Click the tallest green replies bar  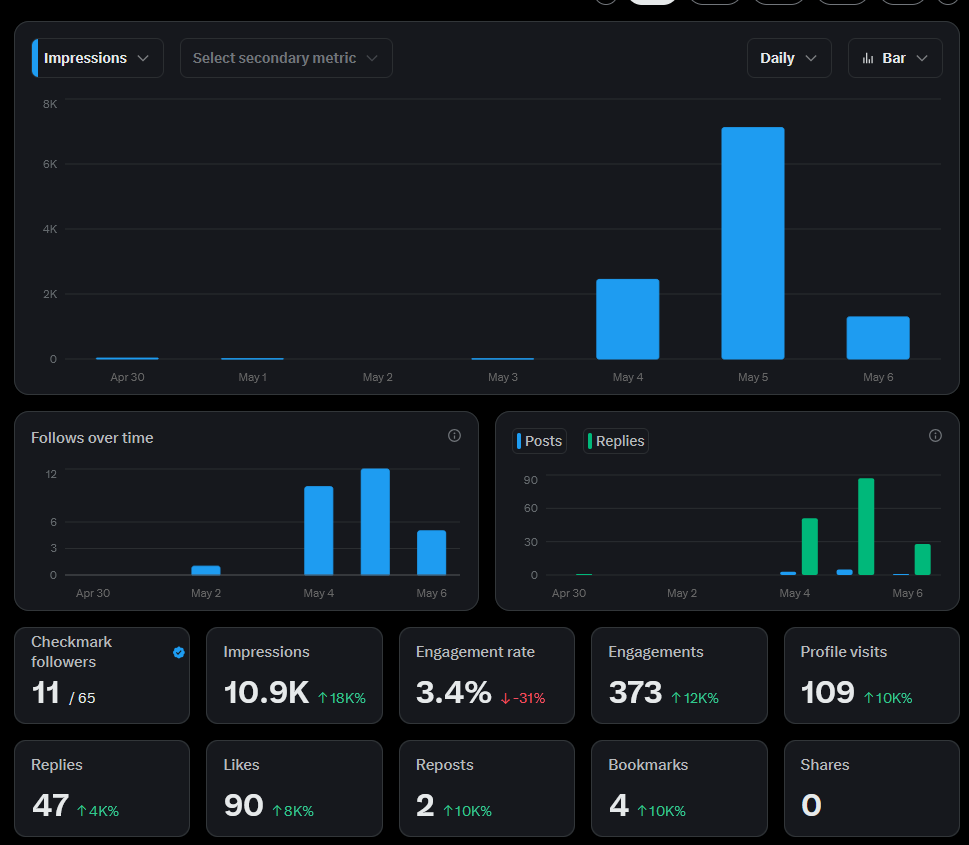coord(866,527)
